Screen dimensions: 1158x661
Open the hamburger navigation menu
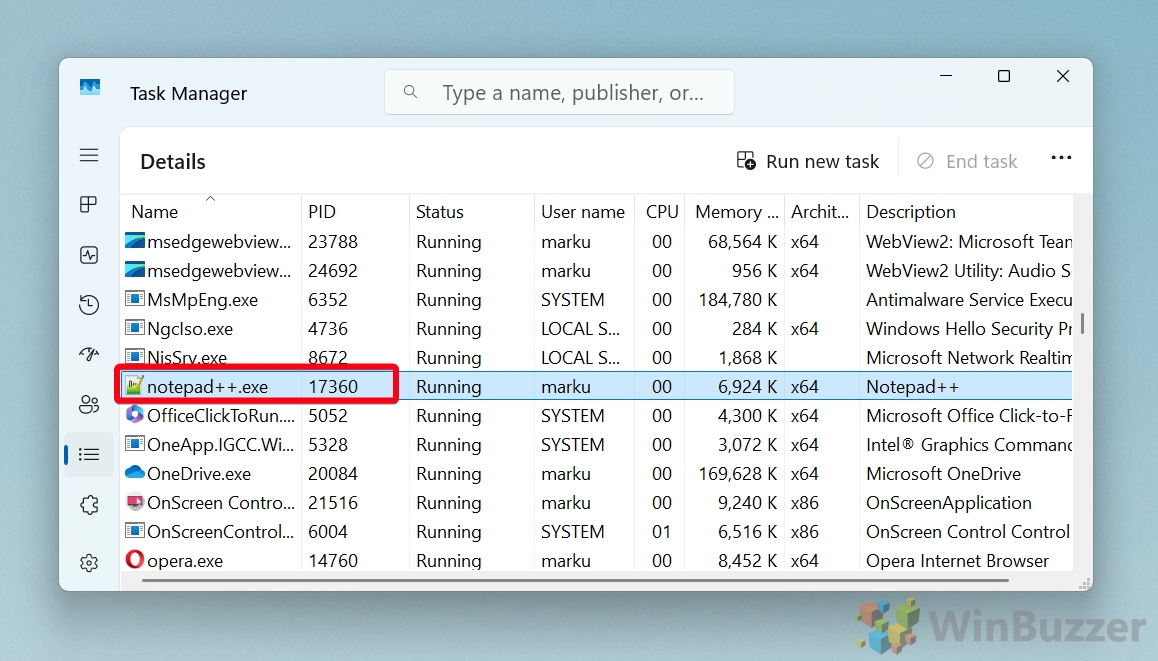click(89, 155)
